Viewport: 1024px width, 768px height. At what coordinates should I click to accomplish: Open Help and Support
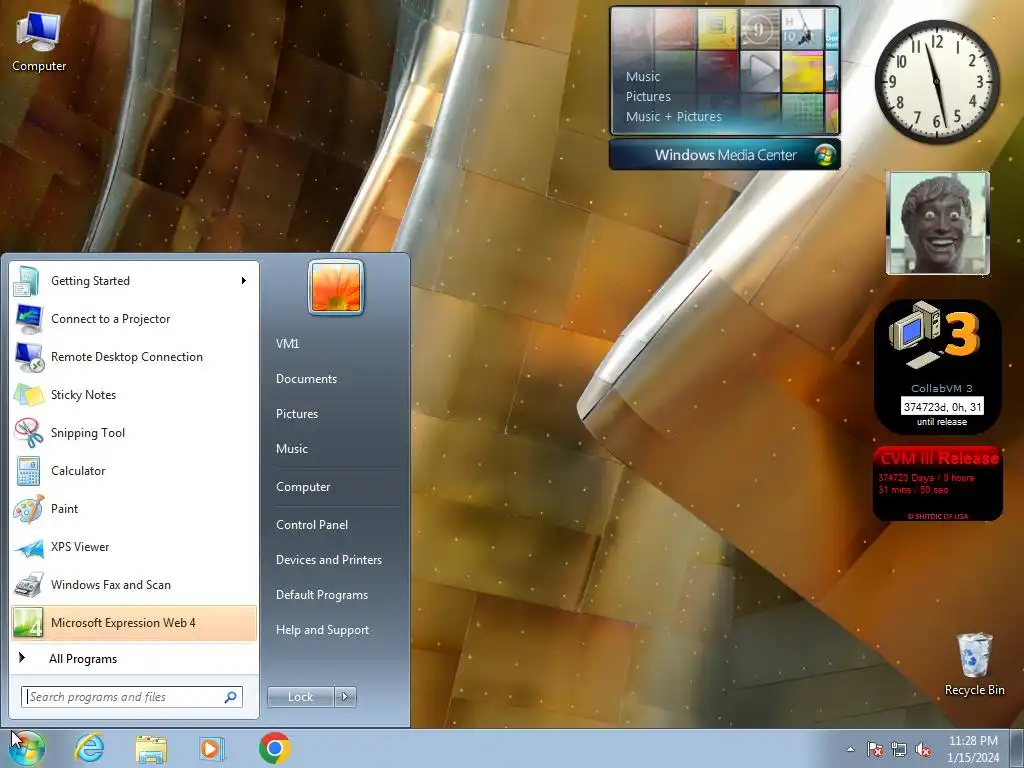[322, 630]
